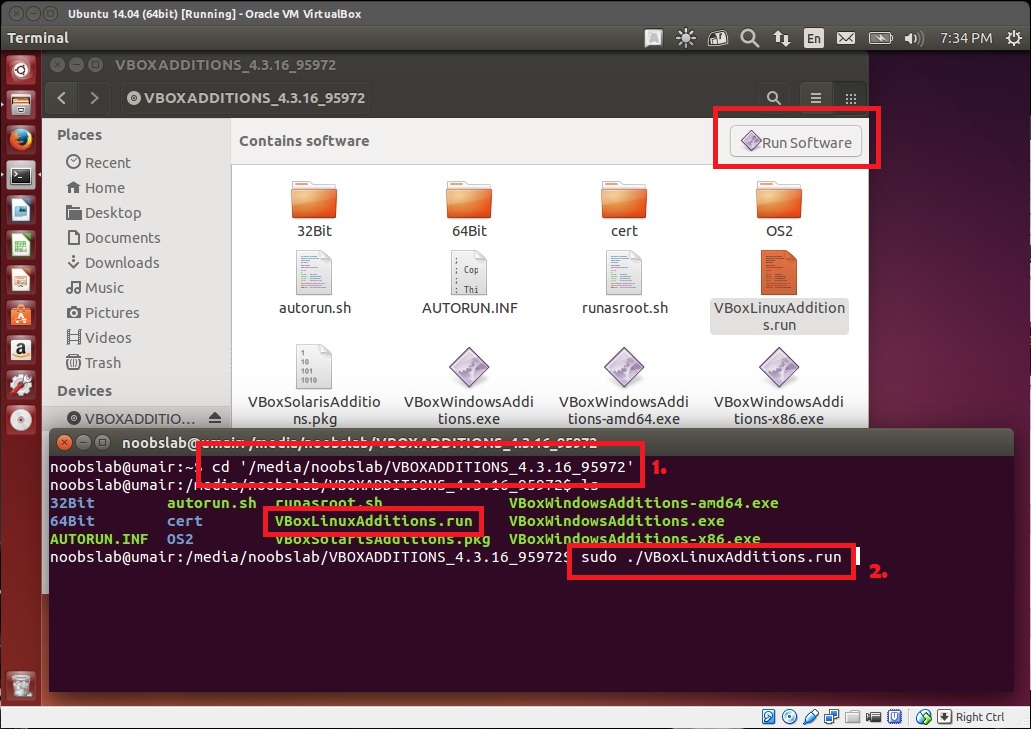Switch file manager to grid view

(850, 98)
